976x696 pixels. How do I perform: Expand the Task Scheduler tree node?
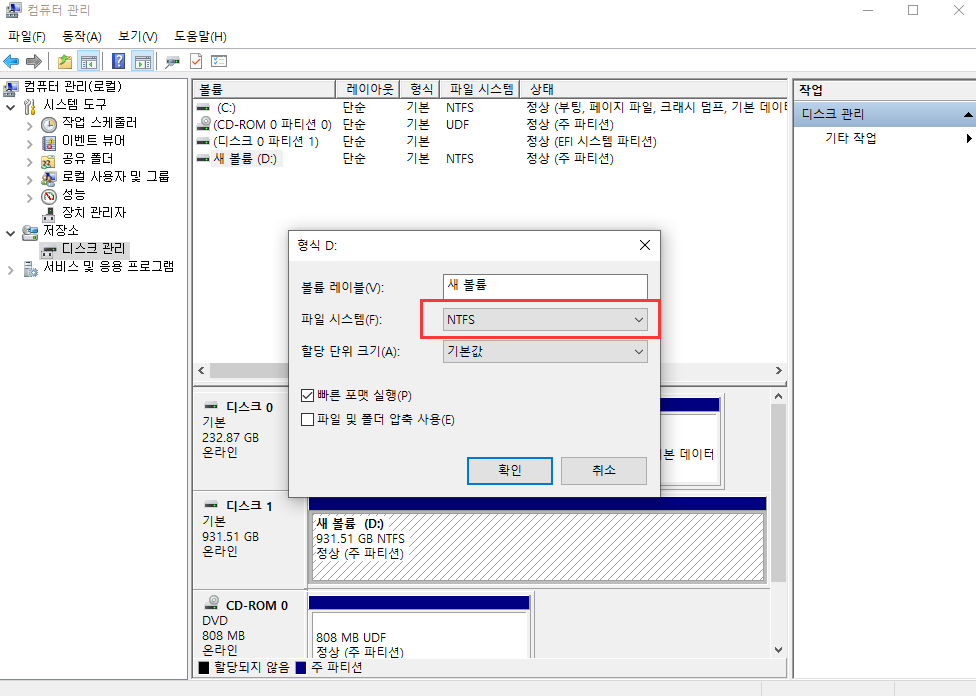tap(29, 126)
